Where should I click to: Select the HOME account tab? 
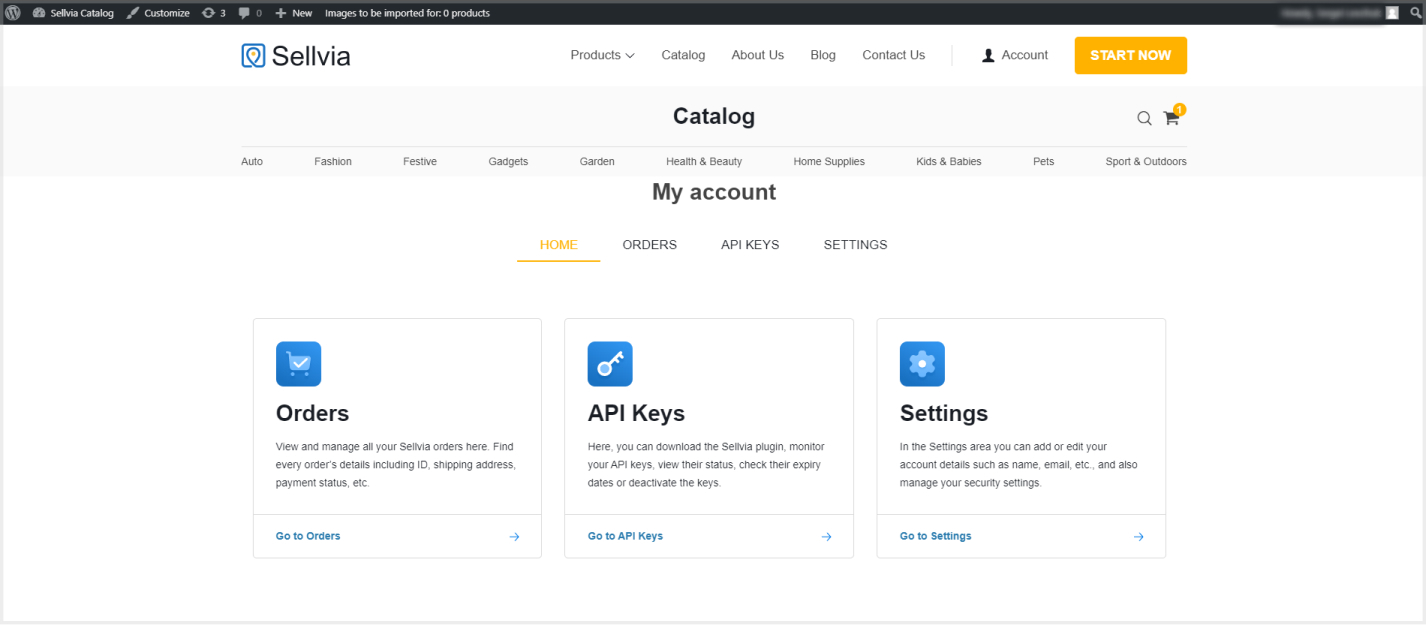click(559, 245)
